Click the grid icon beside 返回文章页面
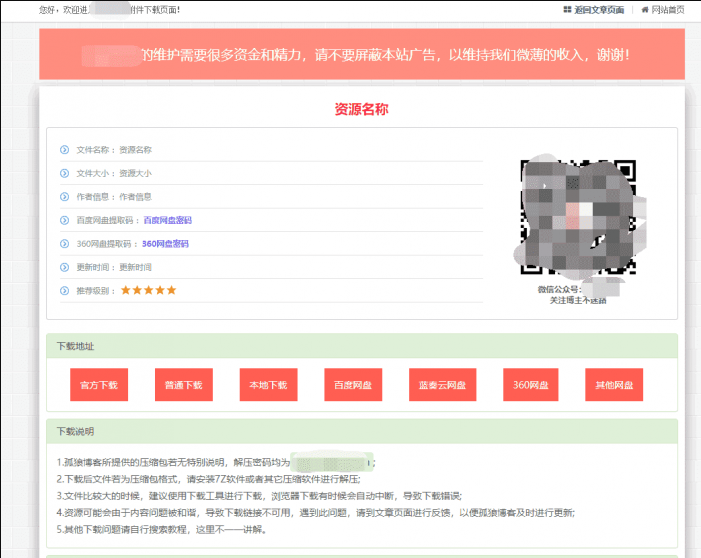This screenshot has height=558, width=701. pos(567,9)
